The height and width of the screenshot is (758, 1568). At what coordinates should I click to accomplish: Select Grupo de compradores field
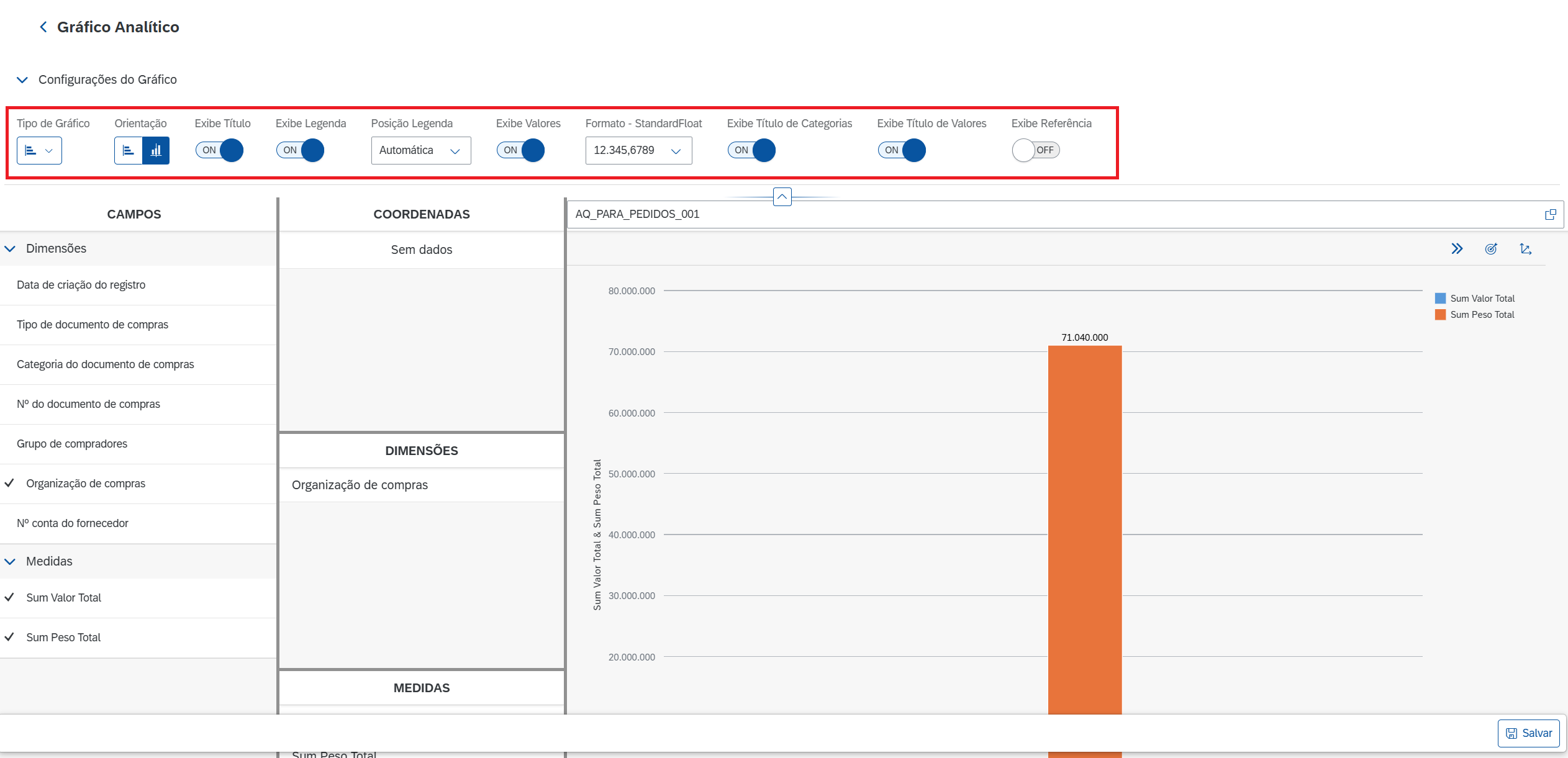(138, 444)
